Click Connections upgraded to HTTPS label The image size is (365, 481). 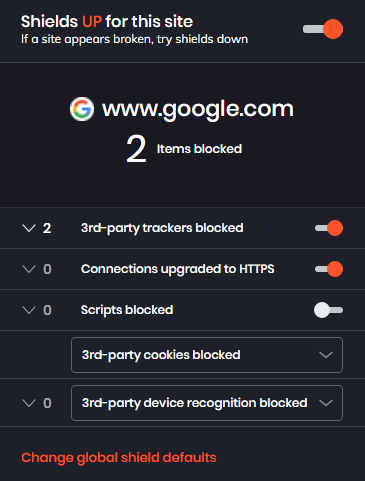coord(178,269)
